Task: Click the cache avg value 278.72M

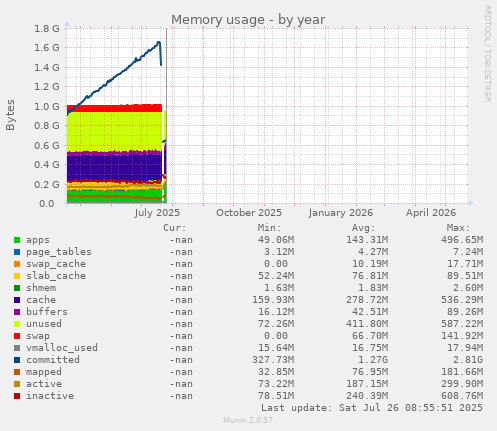Action: click(x=367, y=300)
